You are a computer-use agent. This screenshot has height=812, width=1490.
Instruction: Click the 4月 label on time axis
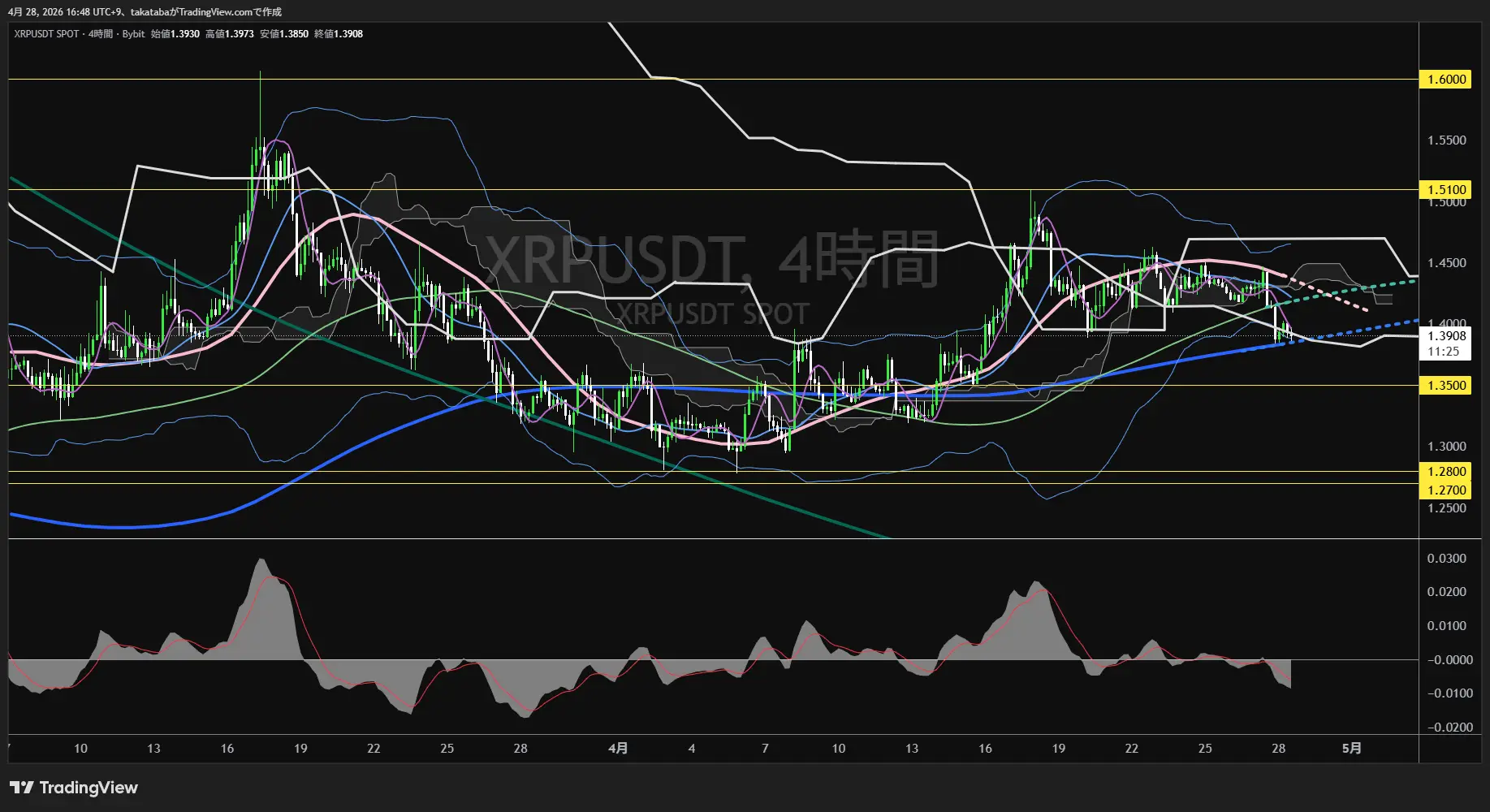point(618,749)
